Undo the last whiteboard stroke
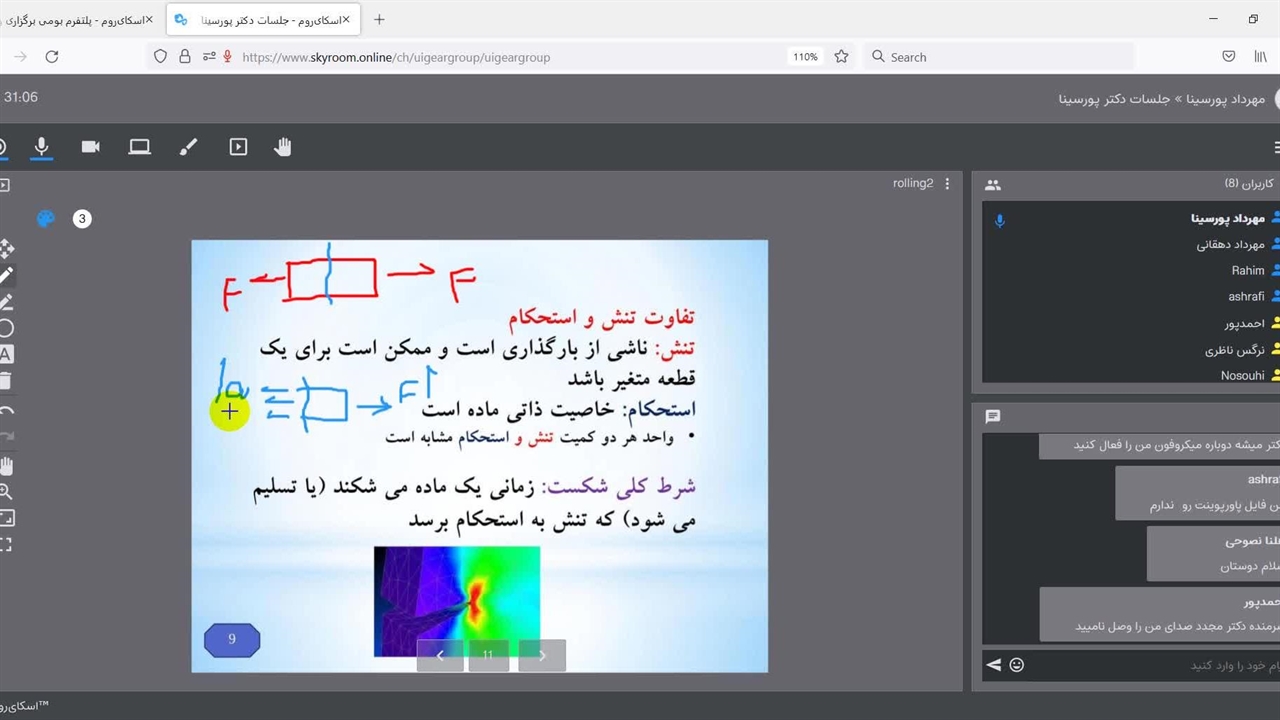The height and width of the screenshot is (720, 1280). click(x=6, y=410)
